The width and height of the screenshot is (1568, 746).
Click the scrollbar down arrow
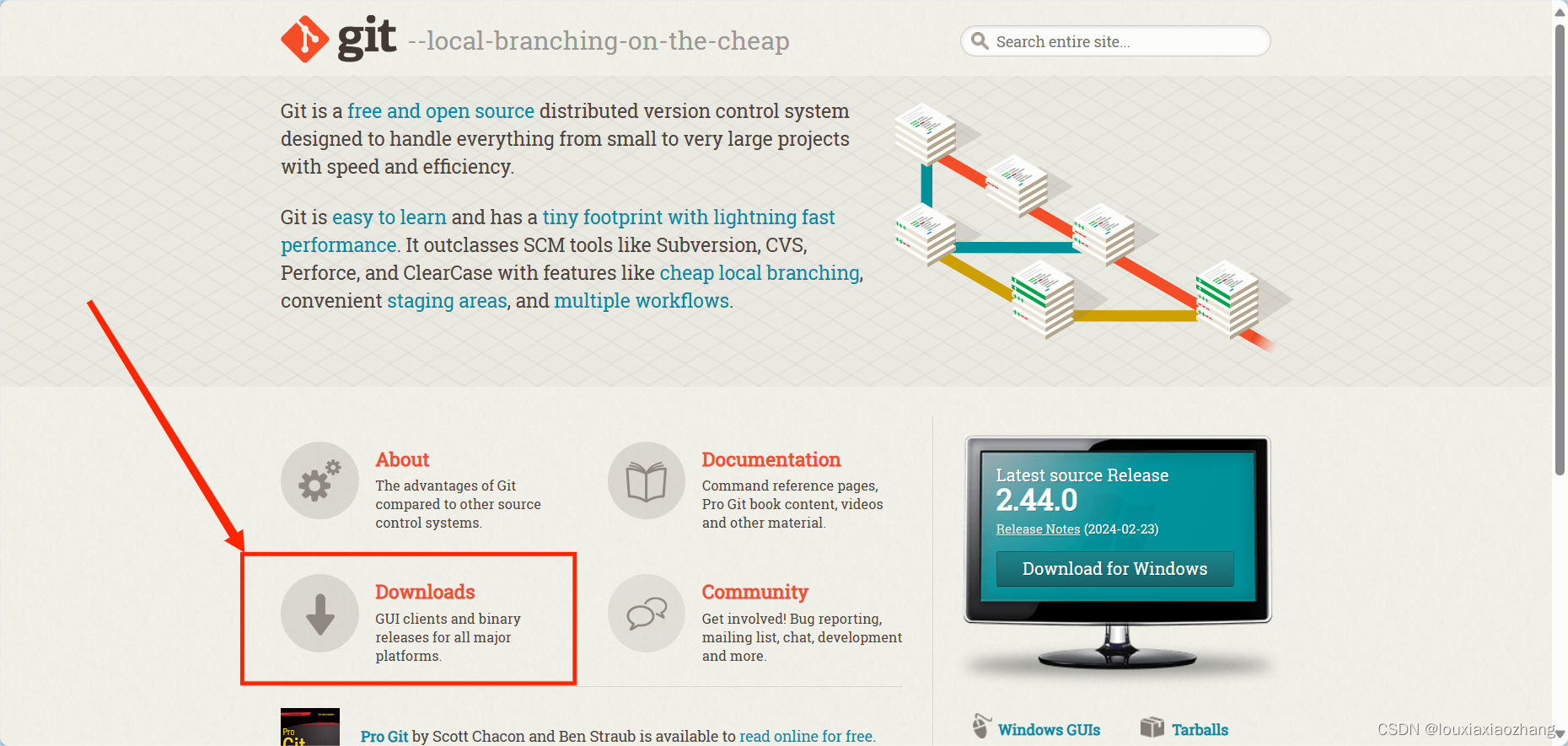(x=1560, y=735)
